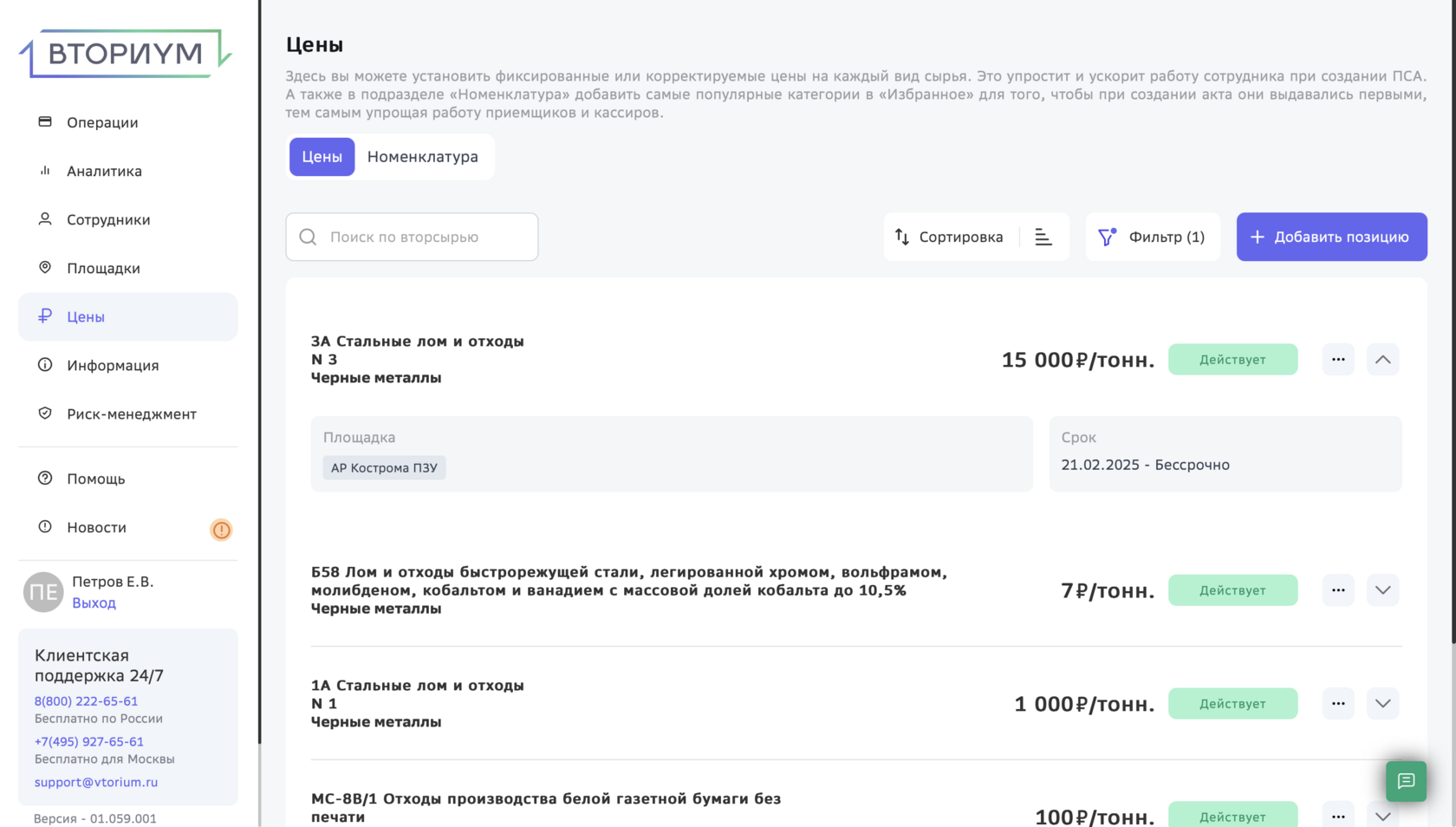The width and height of the screenshot is (1456, 827).
Task: Open three-dots menu for 1А Стальные лом
Action: tap(1338, 704)
